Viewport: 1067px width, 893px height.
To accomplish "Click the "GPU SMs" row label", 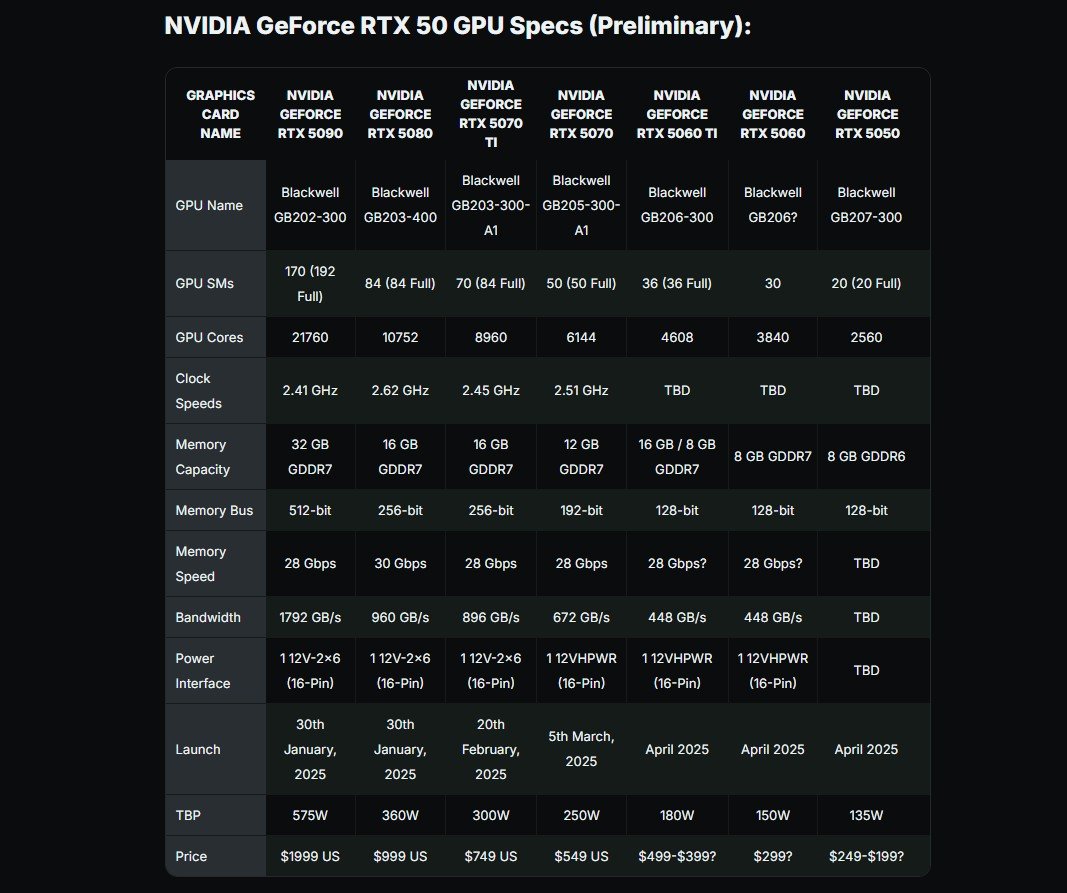I will [x=204, y=283].
